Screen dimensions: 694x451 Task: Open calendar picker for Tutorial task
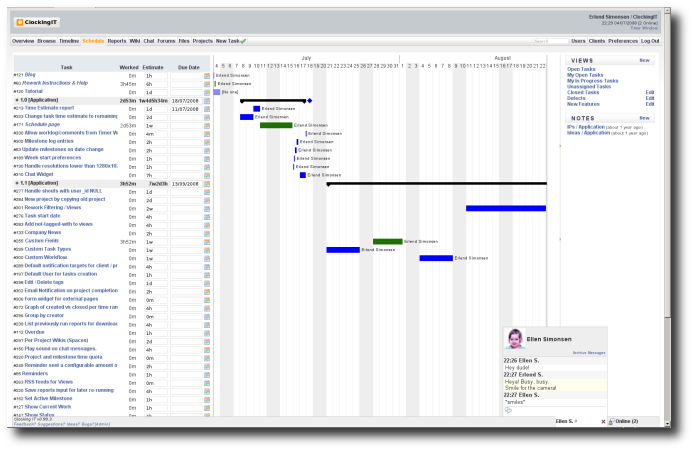pyautogui.click(x=207, y=93)
